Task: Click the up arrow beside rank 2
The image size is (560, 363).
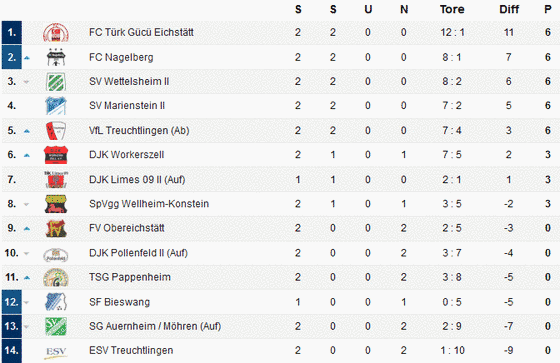Action: [x=27, y=58]
